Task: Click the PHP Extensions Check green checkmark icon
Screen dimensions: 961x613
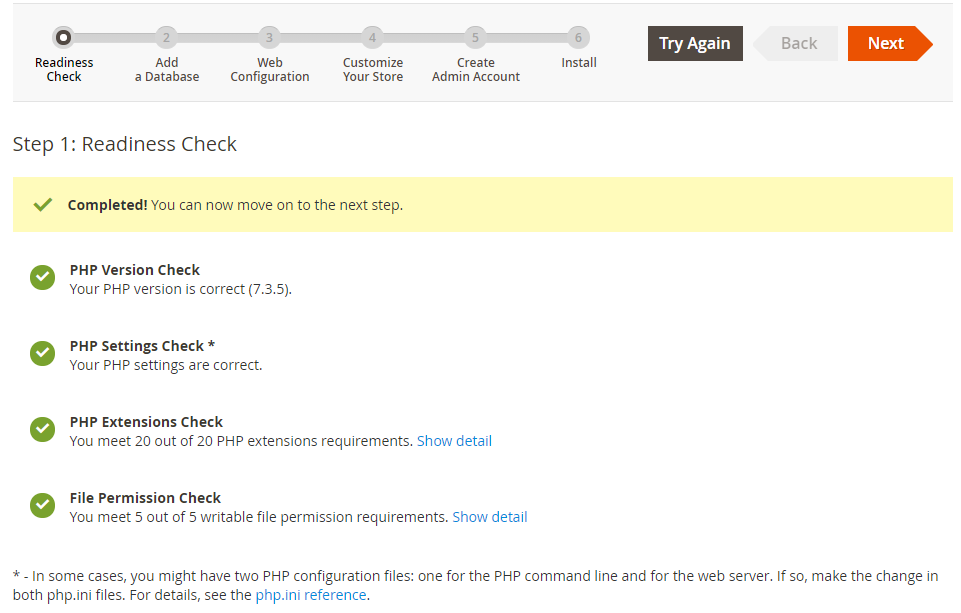Action: pos(42,430)
